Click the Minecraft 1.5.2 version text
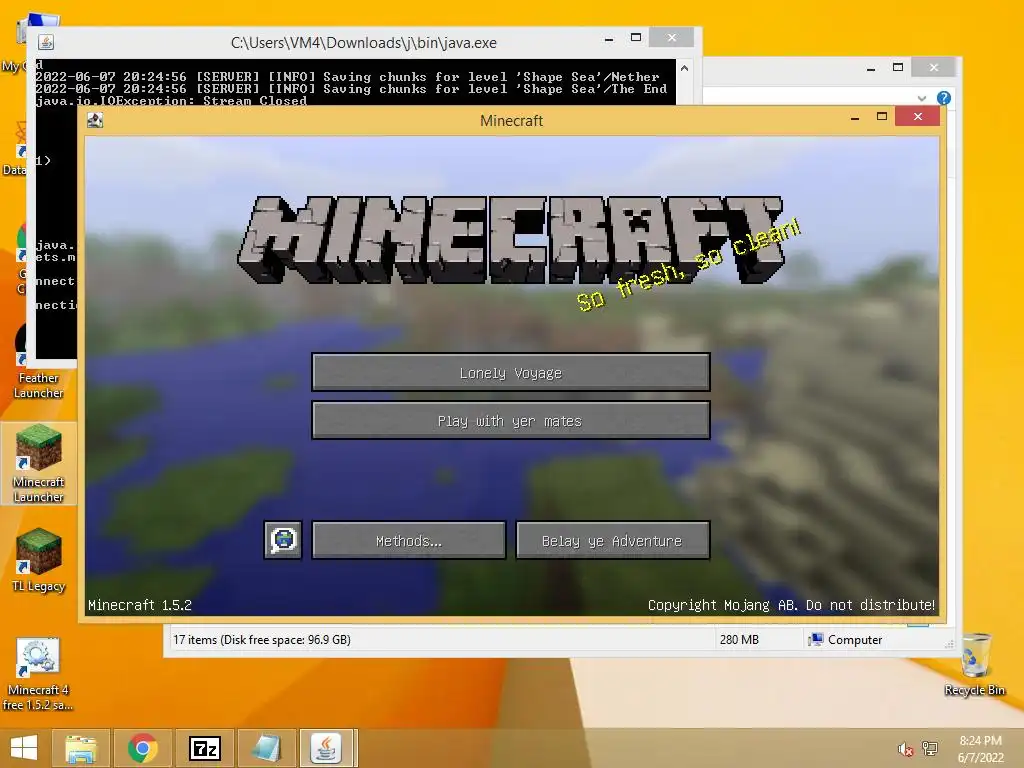This screenshot has width=1024, height=768. tap(140, 605)
